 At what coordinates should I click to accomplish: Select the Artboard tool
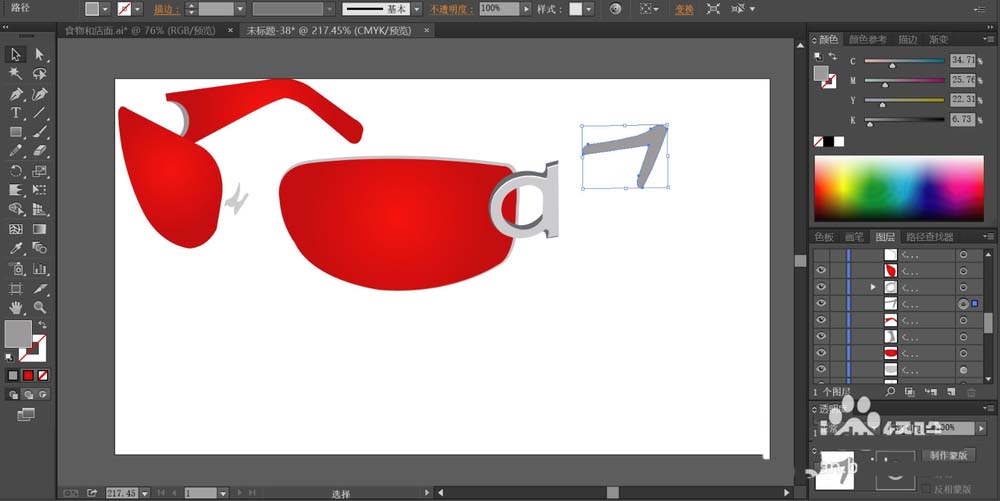(x=16, y=289)
